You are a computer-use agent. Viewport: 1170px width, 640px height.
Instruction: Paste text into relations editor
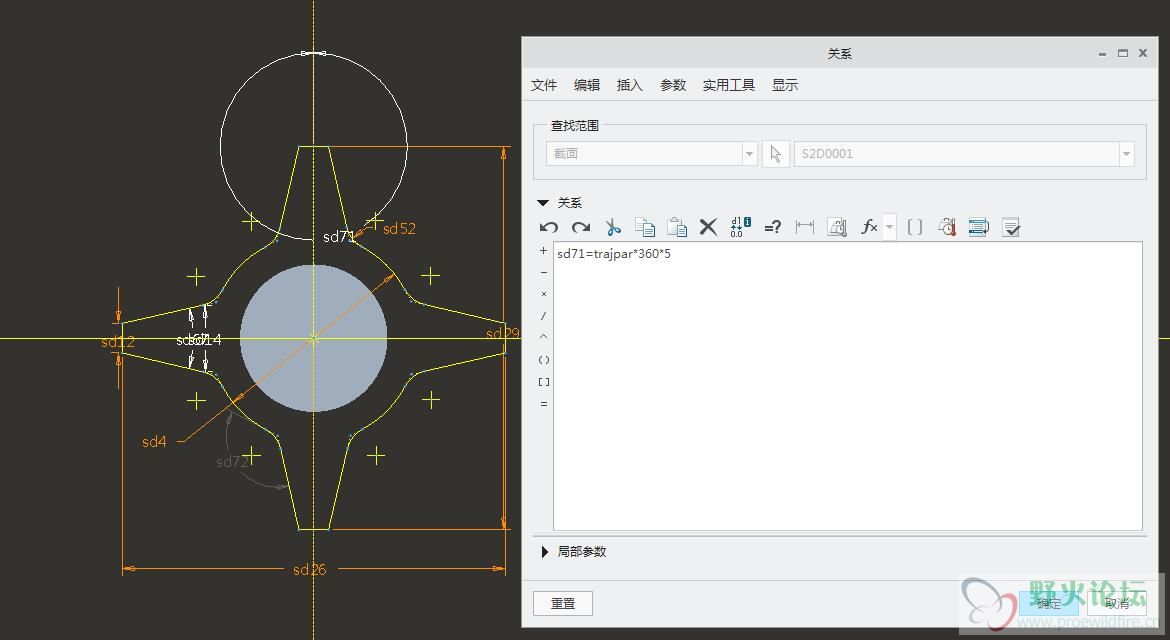[x=677, y=227]
